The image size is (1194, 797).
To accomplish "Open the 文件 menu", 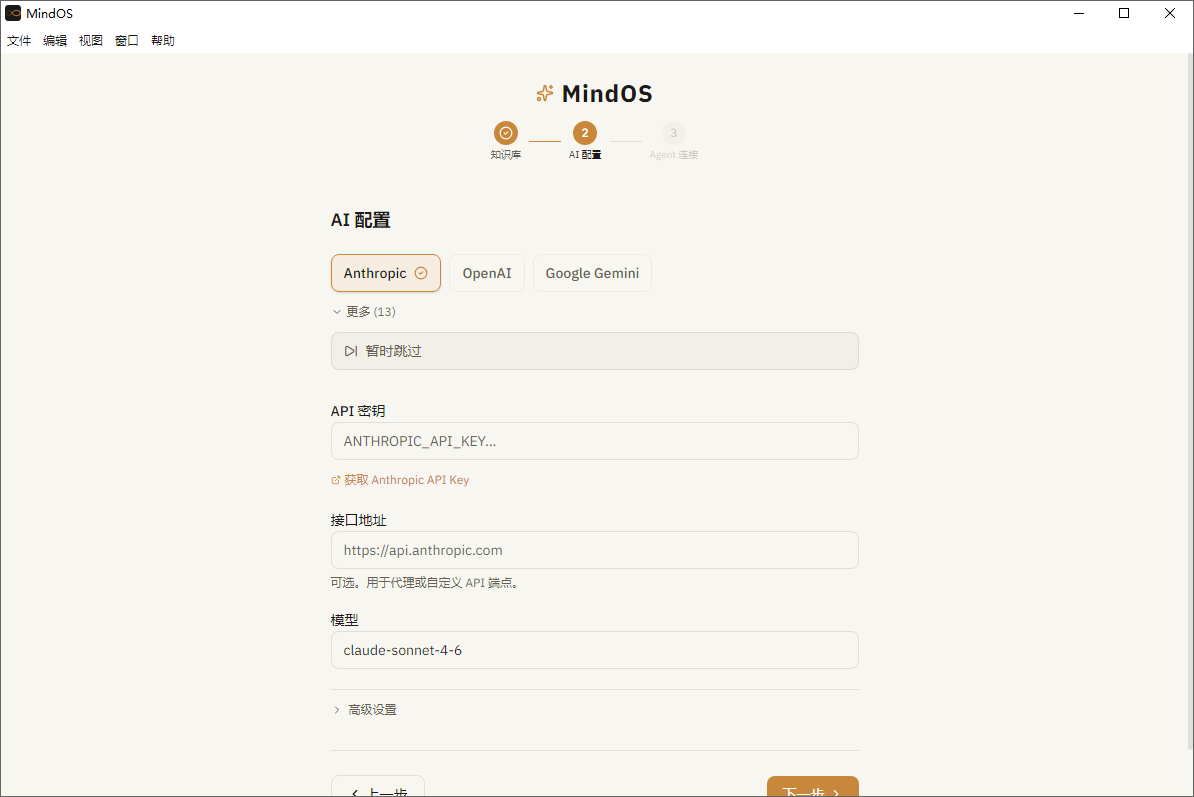I will [18, 40].
